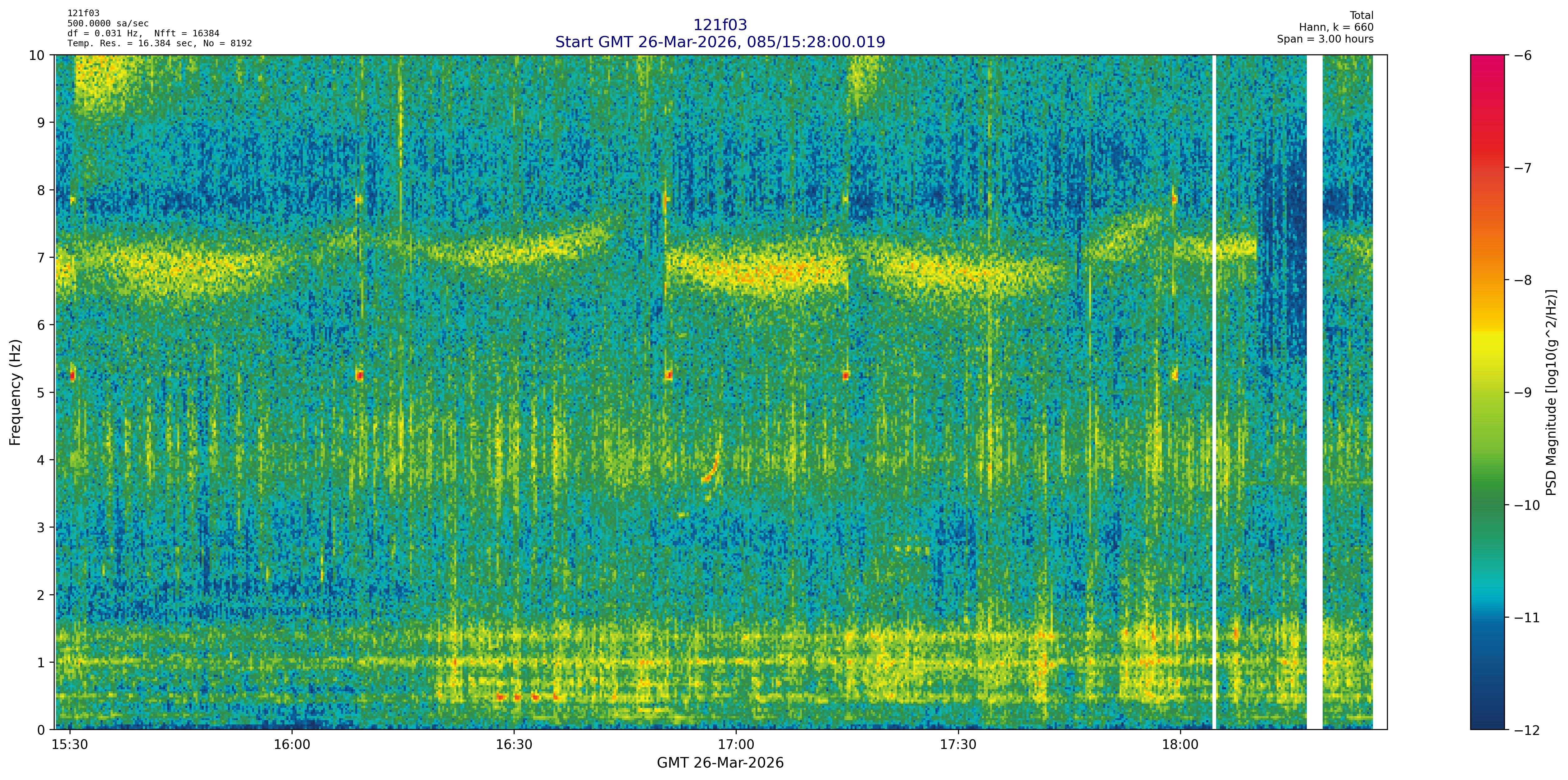Image resolution: width=1568 pixels, height=780 pixels.
Task: Click the '500.0000 sa/sec' header text
Action: coord(108,24)
